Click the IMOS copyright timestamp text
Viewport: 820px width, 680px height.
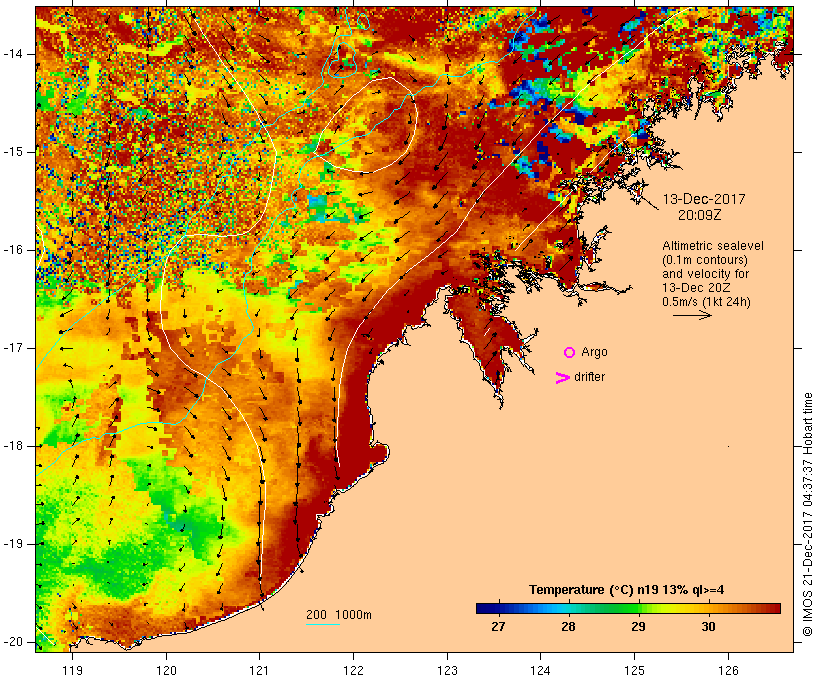click(808, 515)
